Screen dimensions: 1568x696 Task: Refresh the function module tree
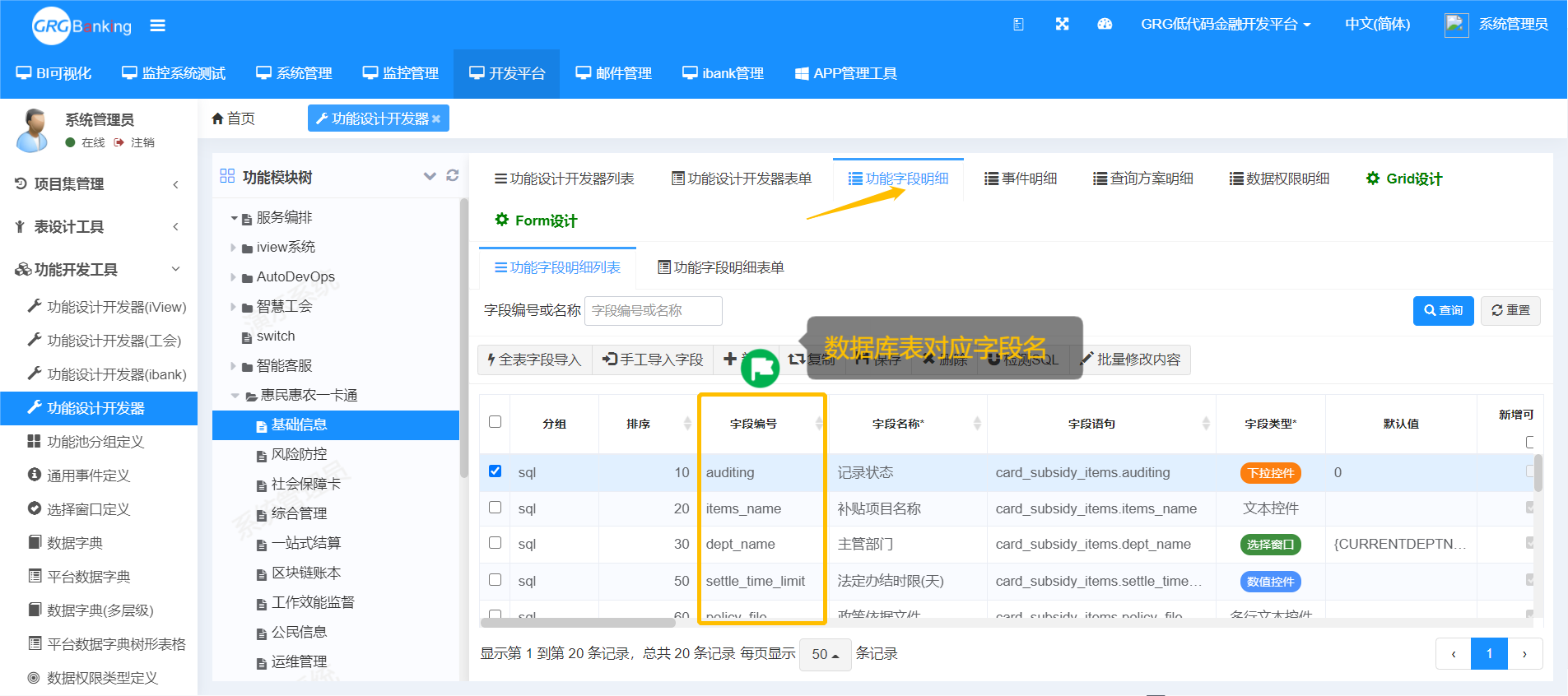pos(452,175)
